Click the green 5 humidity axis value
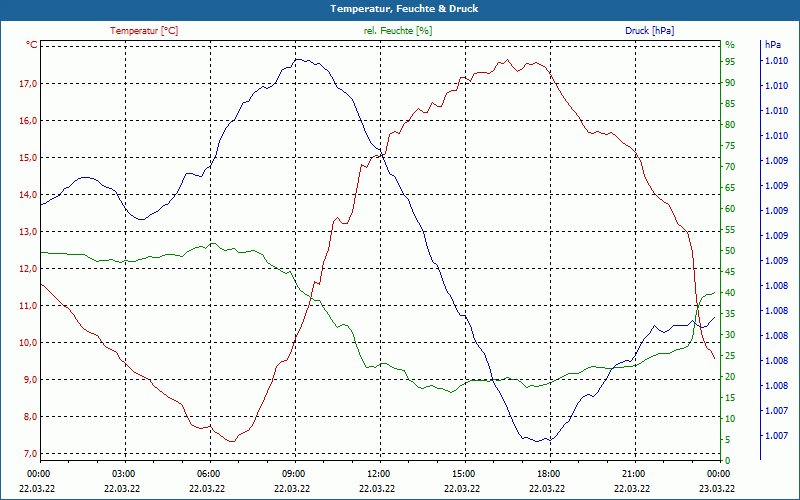 click(728, 439)
